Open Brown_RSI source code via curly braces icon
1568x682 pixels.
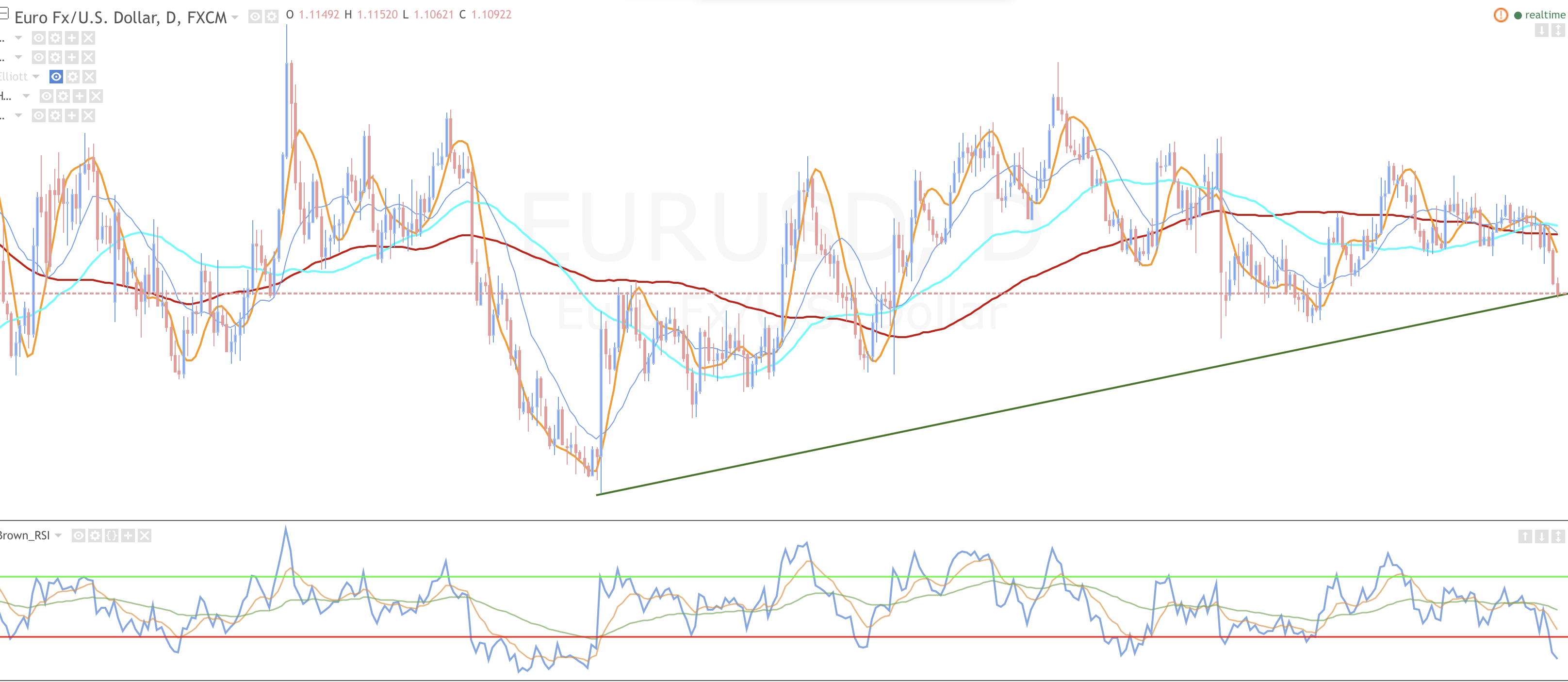pos(112,536)
